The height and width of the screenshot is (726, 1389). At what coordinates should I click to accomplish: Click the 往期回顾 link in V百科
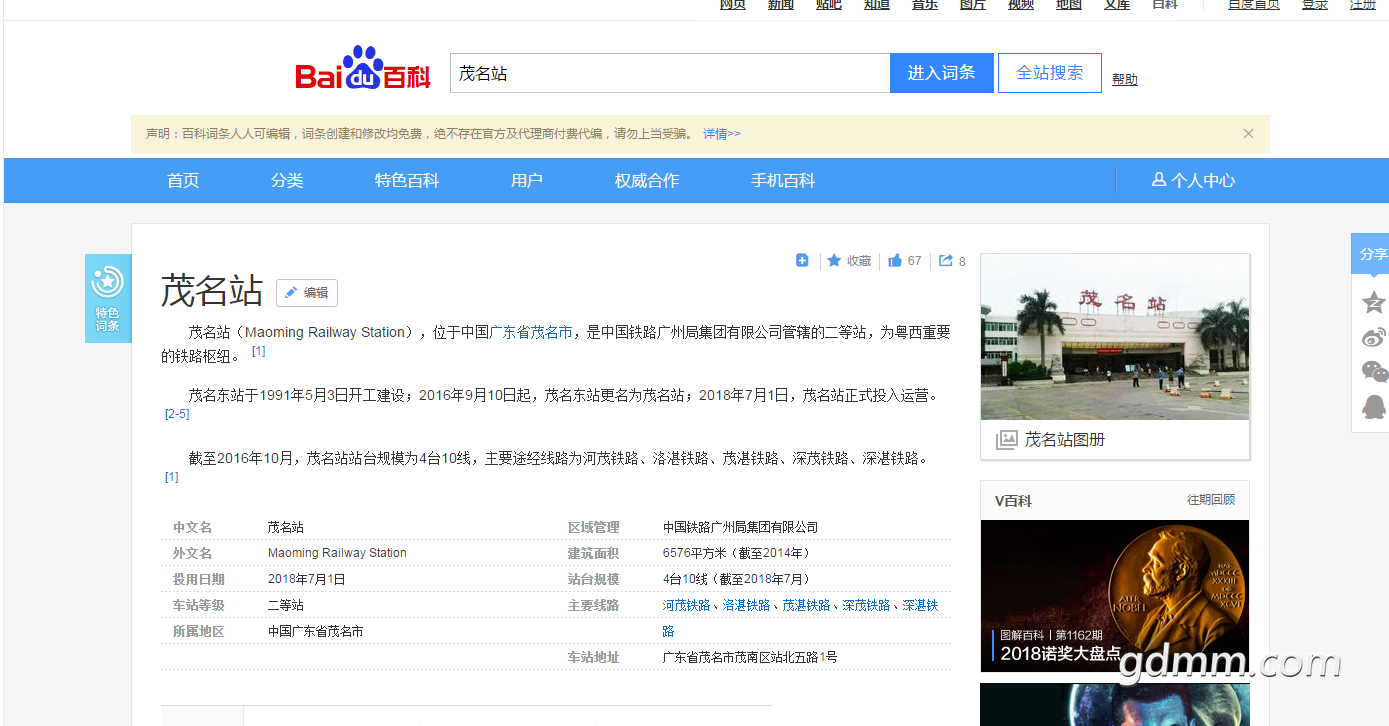point(1211,500)
